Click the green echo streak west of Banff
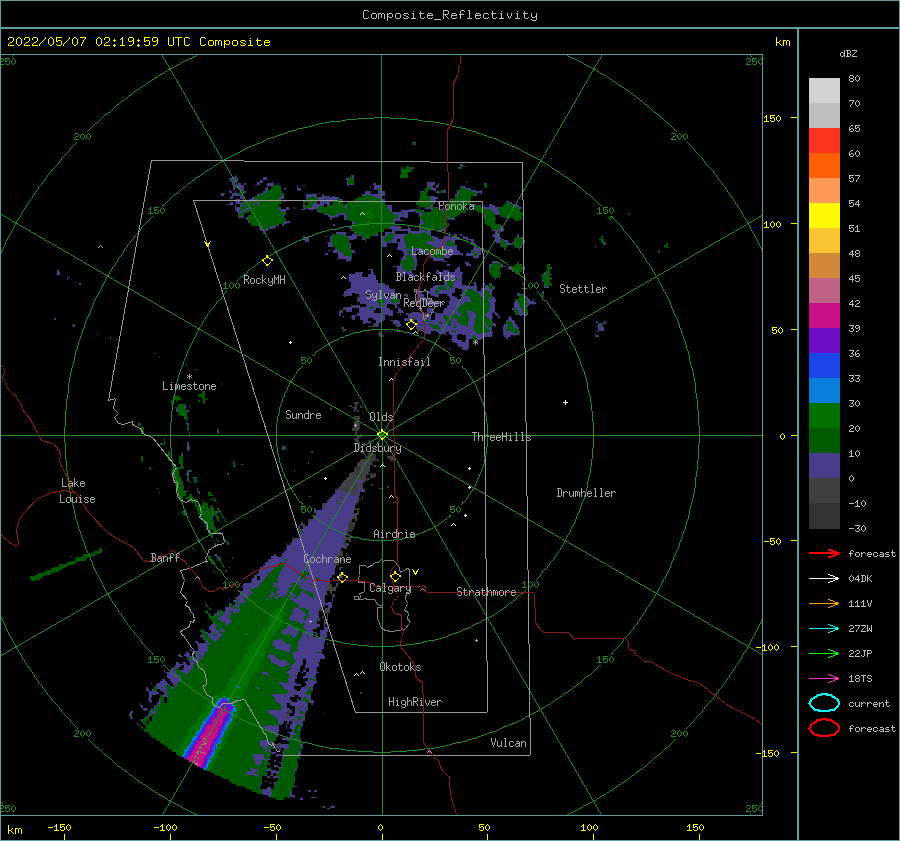900x841 pixels. 66,564
